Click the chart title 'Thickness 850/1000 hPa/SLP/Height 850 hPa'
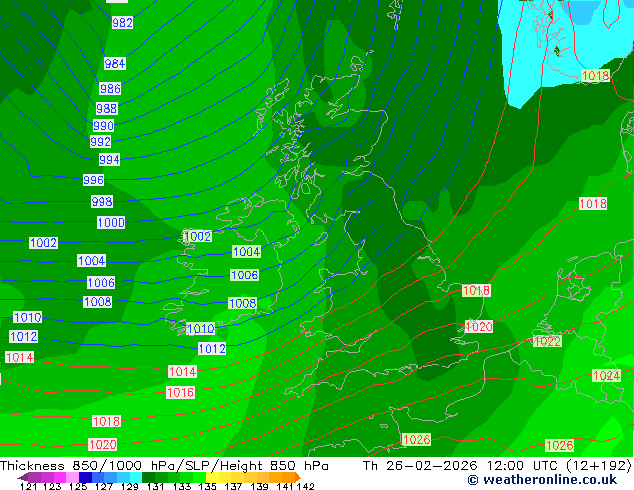634x490 pixels. (164, 466)
